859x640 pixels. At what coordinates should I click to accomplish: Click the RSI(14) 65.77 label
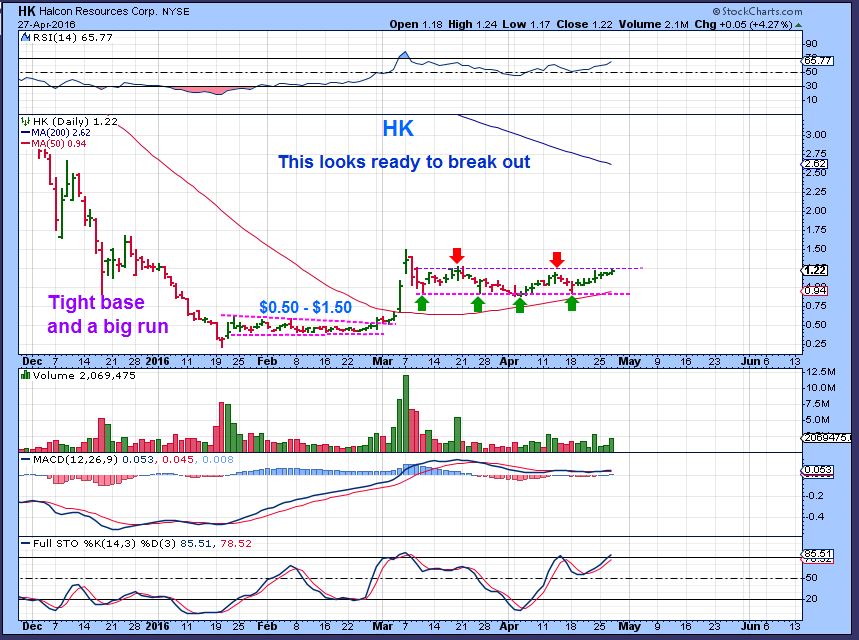72,37
